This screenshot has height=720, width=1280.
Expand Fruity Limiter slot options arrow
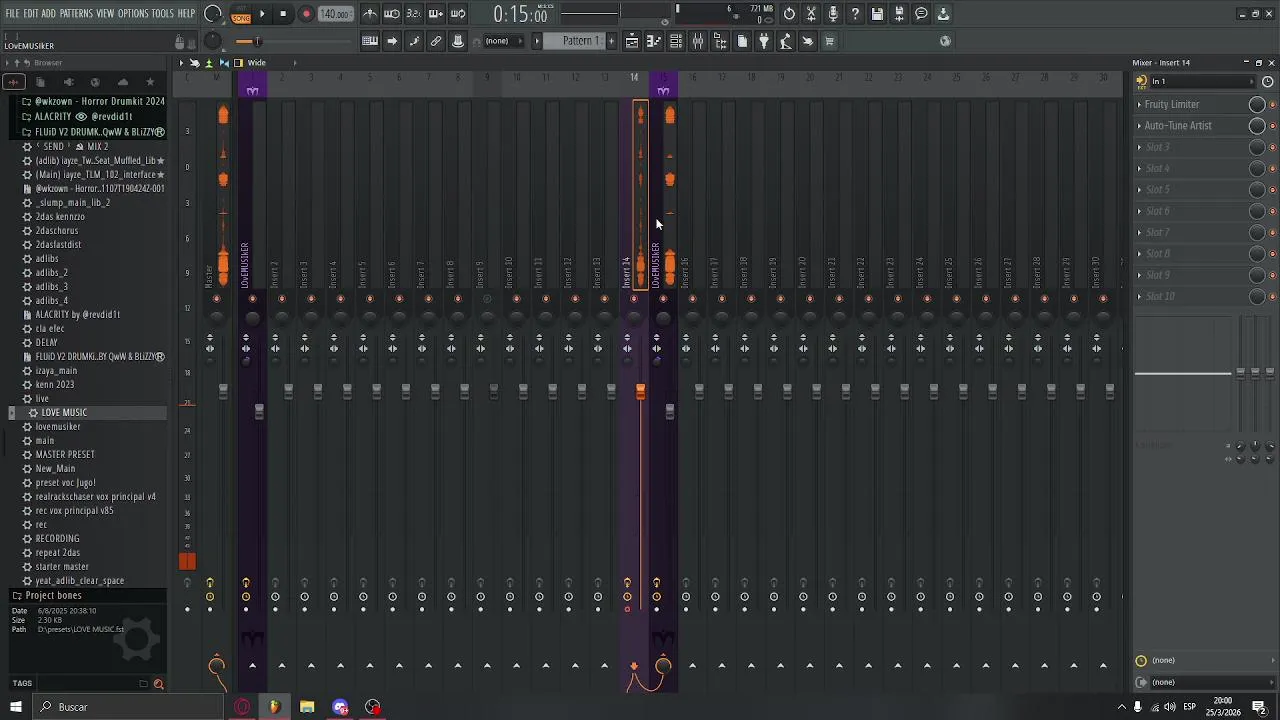click(1139, 104)
